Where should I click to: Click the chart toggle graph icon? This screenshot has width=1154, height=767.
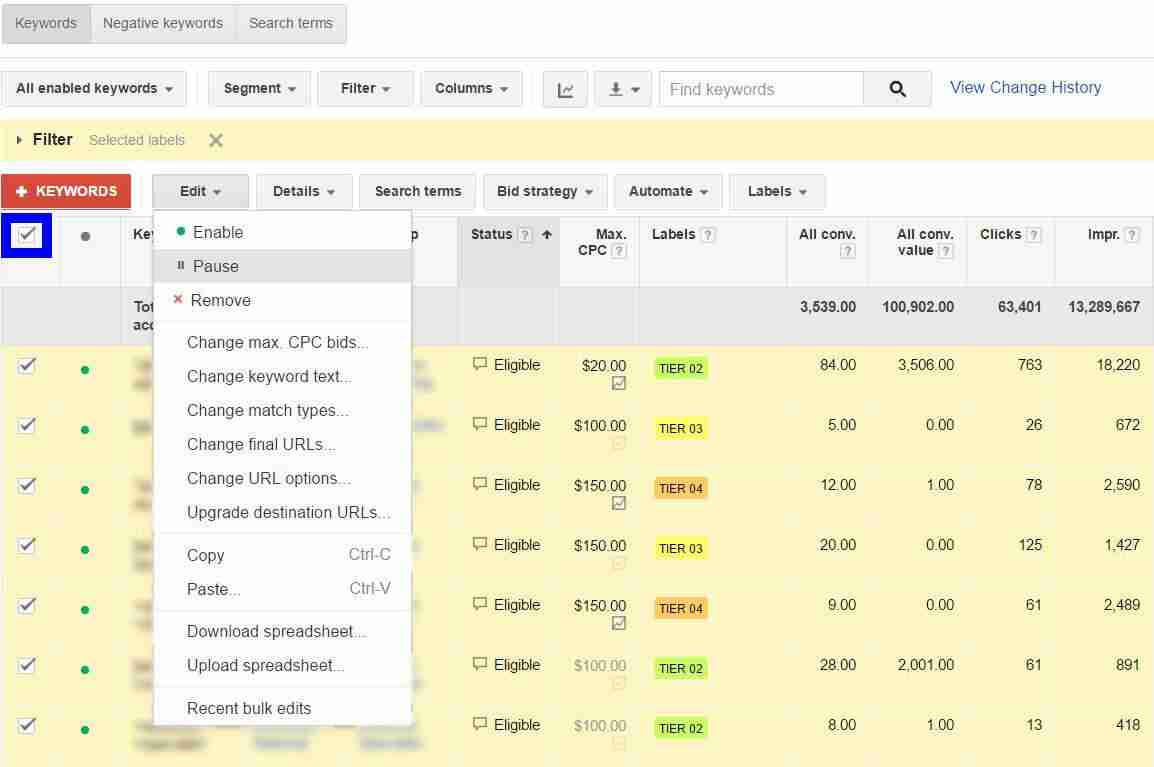click(x=565, y=89)
